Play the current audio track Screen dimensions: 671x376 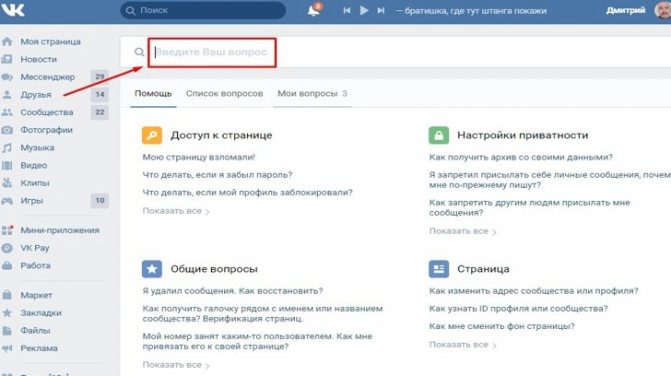pyautogui.click(x=364, y=10)
